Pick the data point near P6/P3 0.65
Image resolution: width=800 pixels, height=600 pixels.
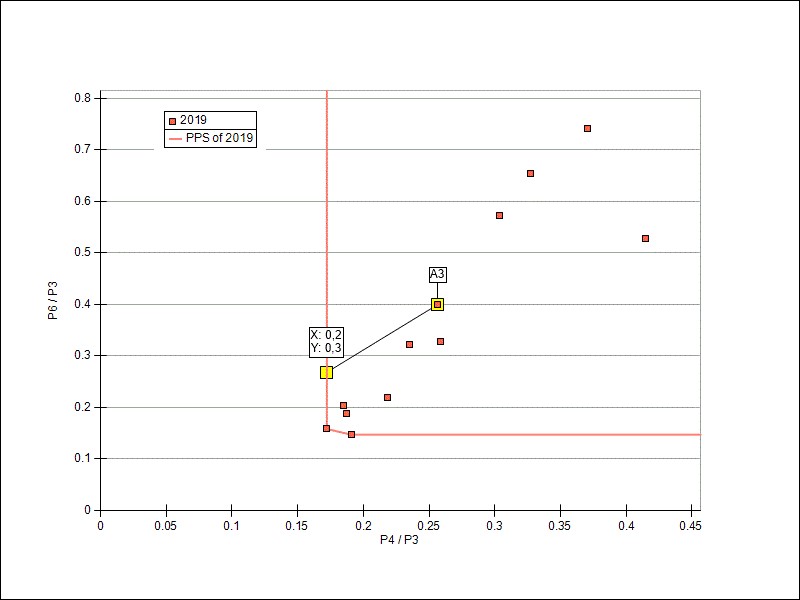coord(530,173)
